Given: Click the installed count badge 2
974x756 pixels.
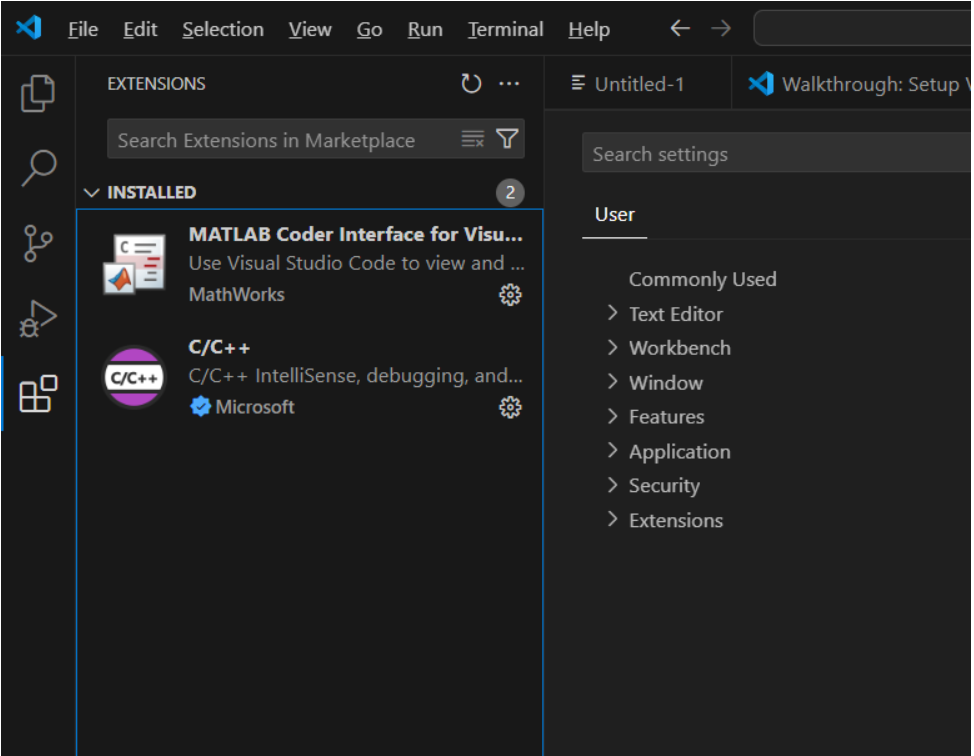Looking at the screenshot, I should click(510, 193).
